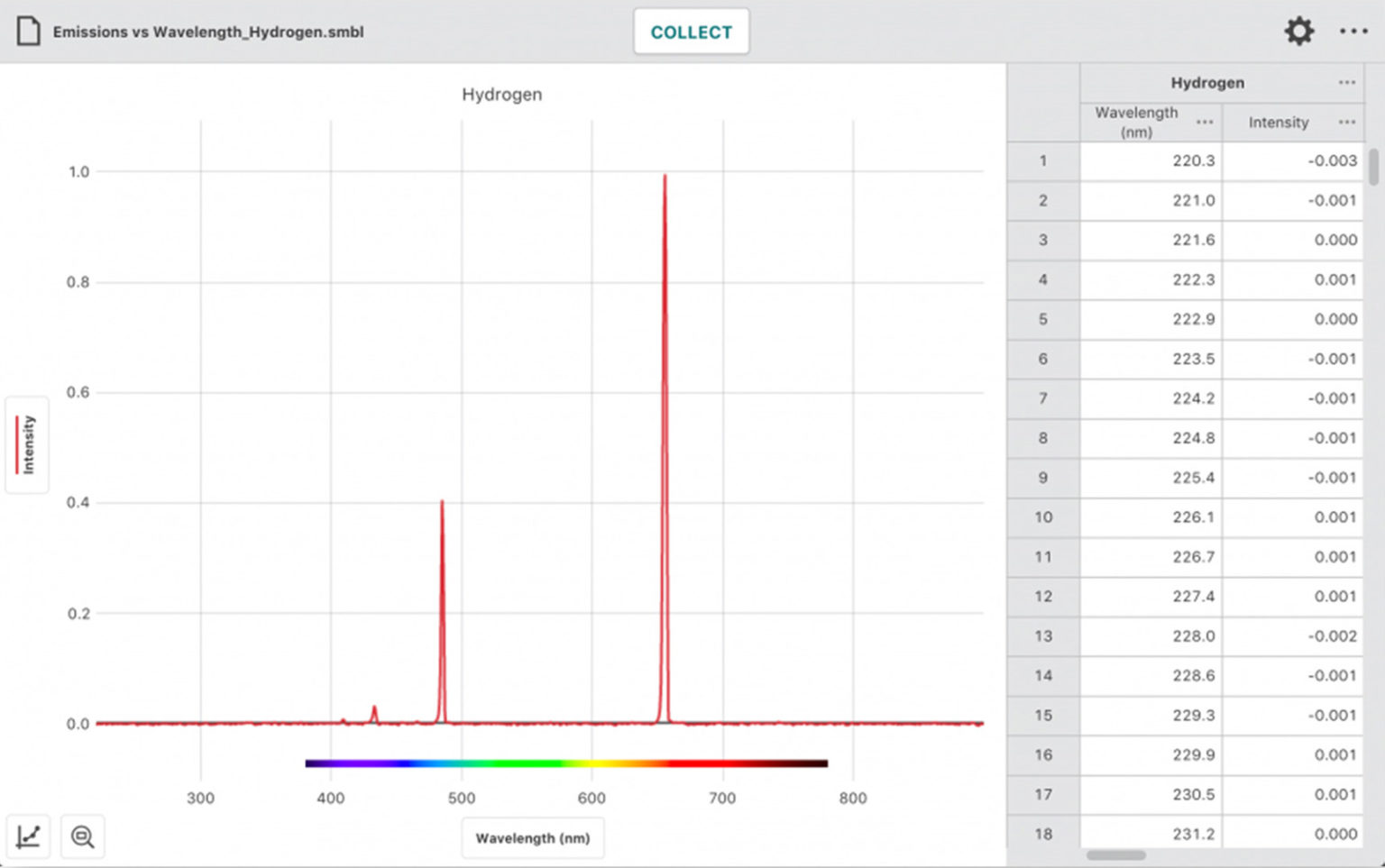
Task: Click the document file icon top-left
Action: (x=27, y=31)
